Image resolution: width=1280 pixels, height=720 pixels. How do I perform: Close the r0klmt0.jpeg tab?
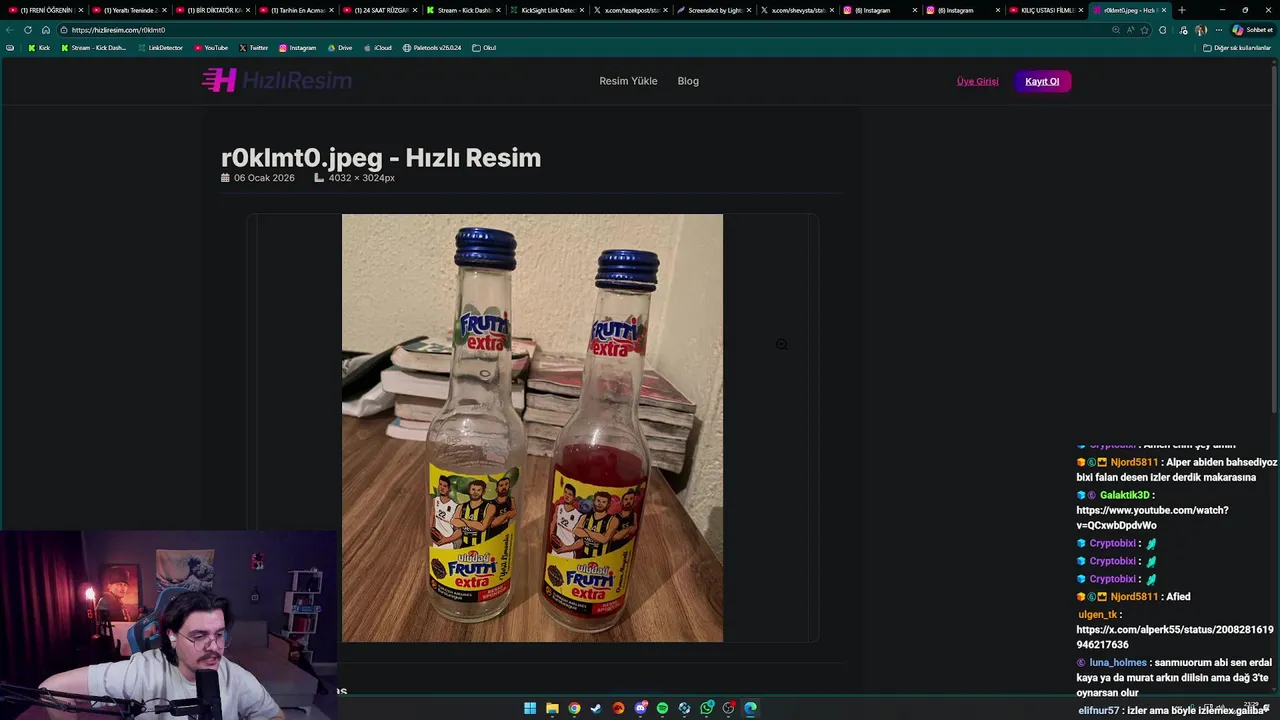point(1164,10)
